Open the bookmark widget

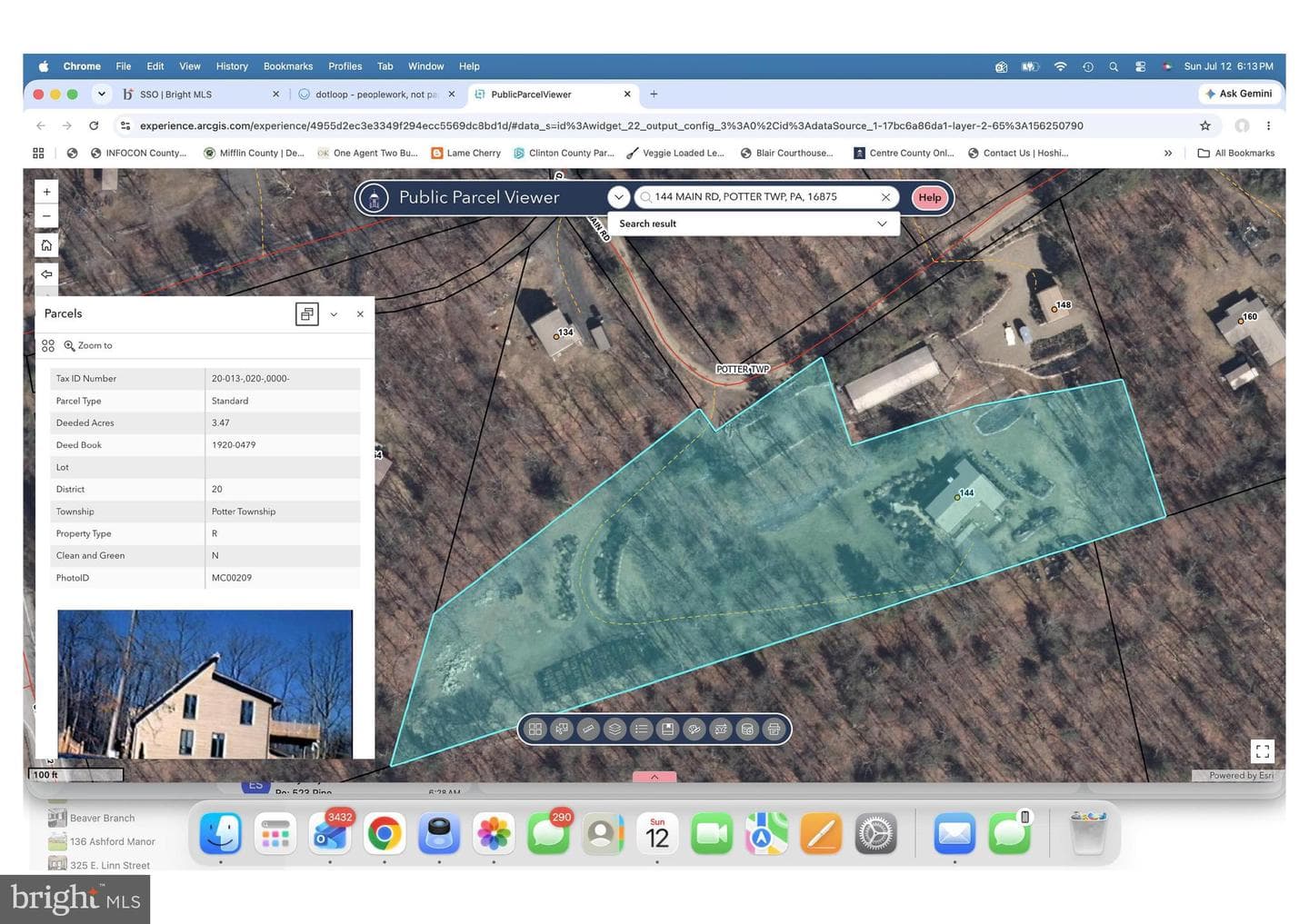tap(668, 729)
